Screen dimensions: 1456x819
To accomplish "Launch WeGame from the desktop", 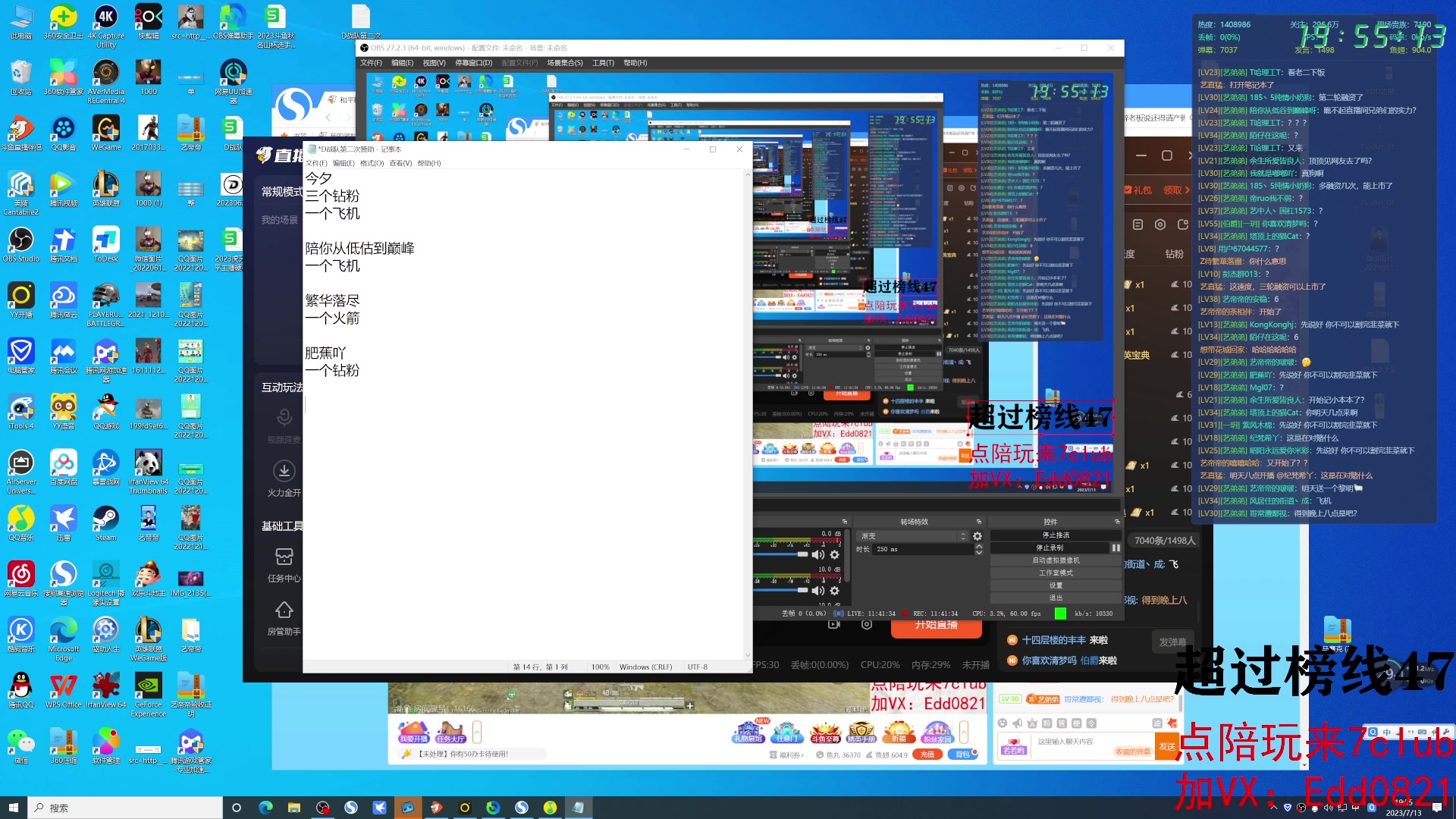I will tap(106, 133).
